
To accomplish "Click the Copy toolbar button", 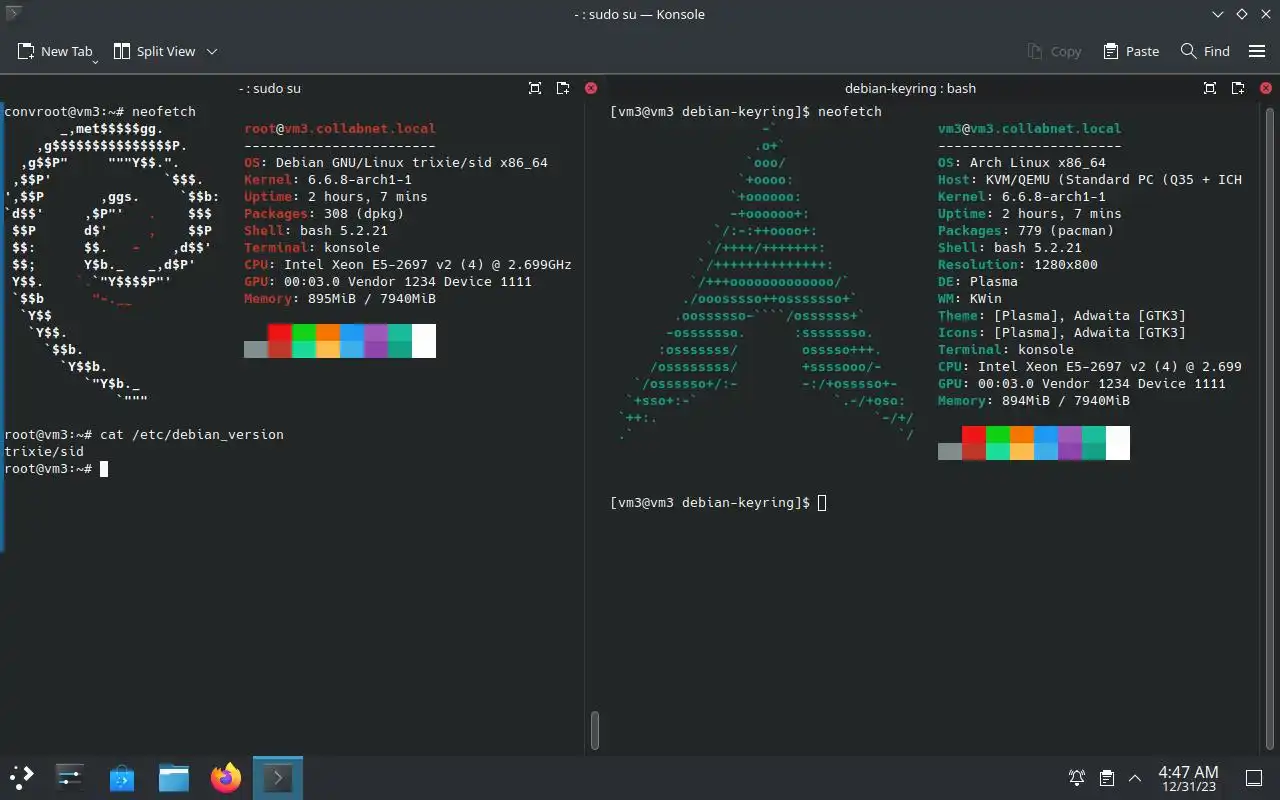I will click(x=1054, y=51).
